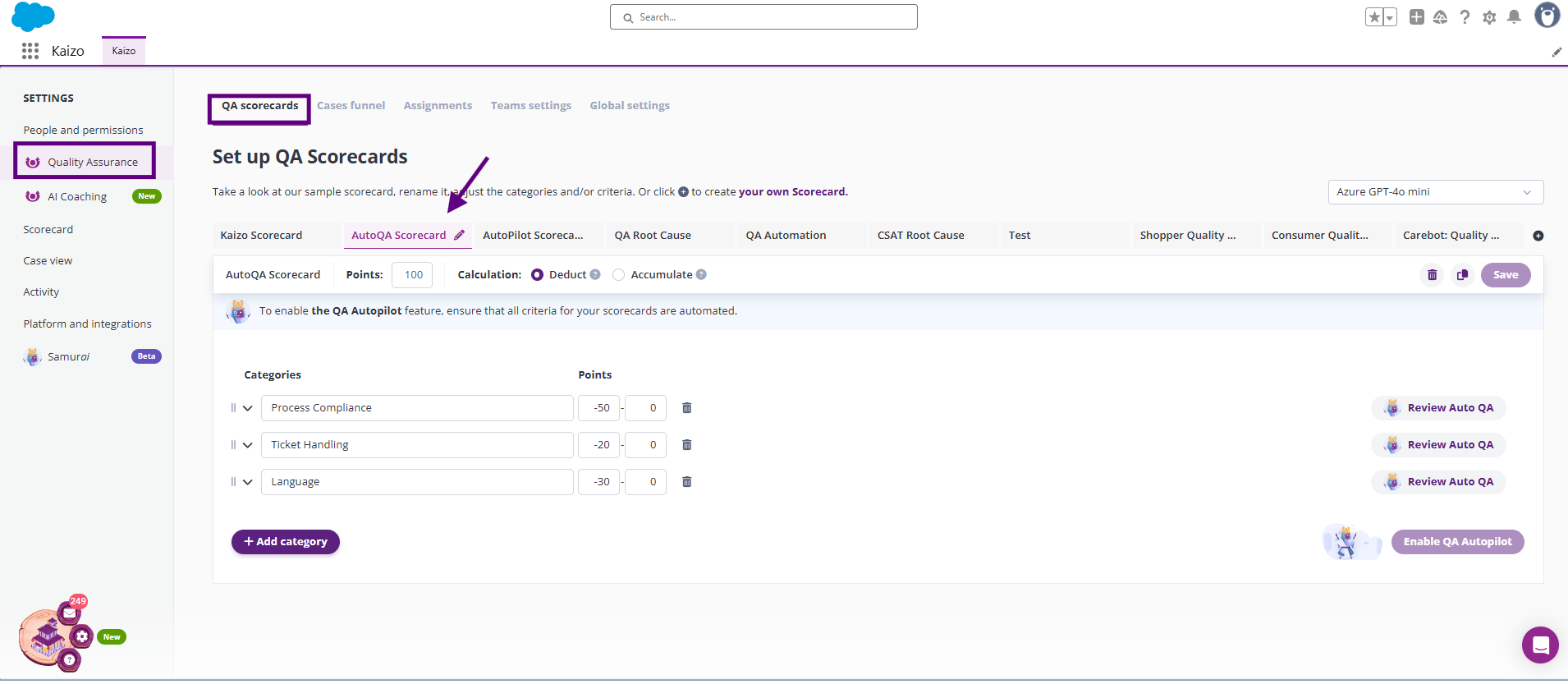This screenshot has width=1568, height=684.
Task: Grab the Language row drag handle
Action: pyautogui.click(x=233, y=482)
